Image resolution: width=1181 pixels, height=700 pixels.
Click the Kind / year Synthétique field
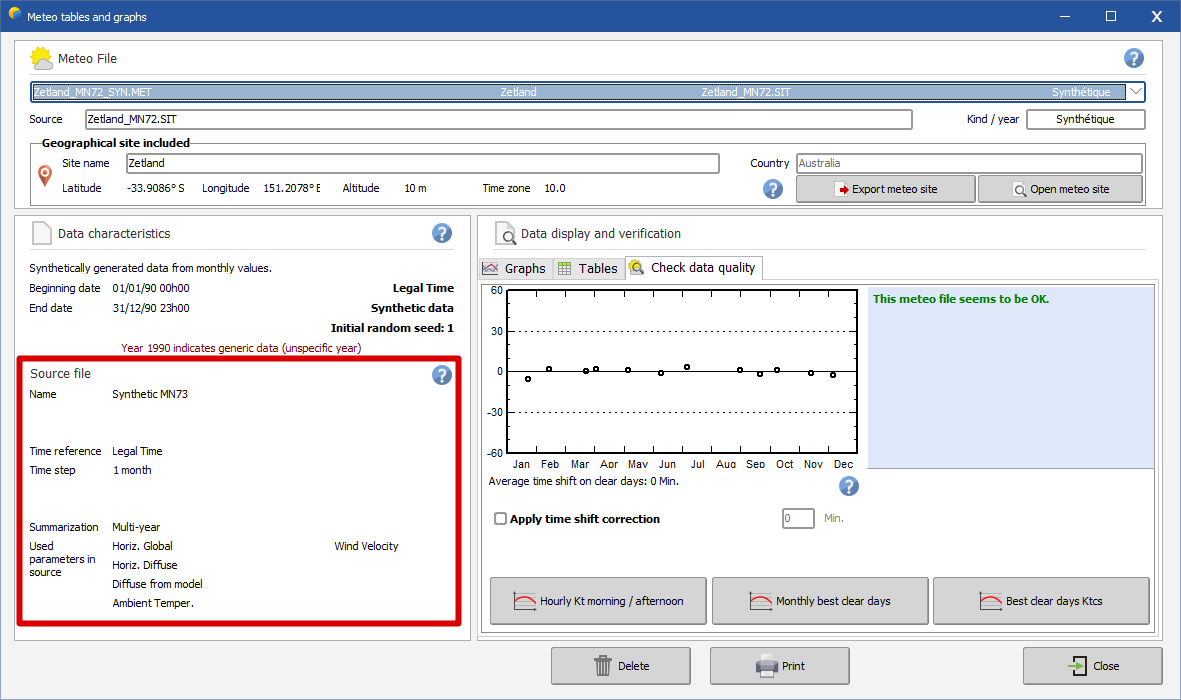pyautogui.click(x=1085, y=119)
